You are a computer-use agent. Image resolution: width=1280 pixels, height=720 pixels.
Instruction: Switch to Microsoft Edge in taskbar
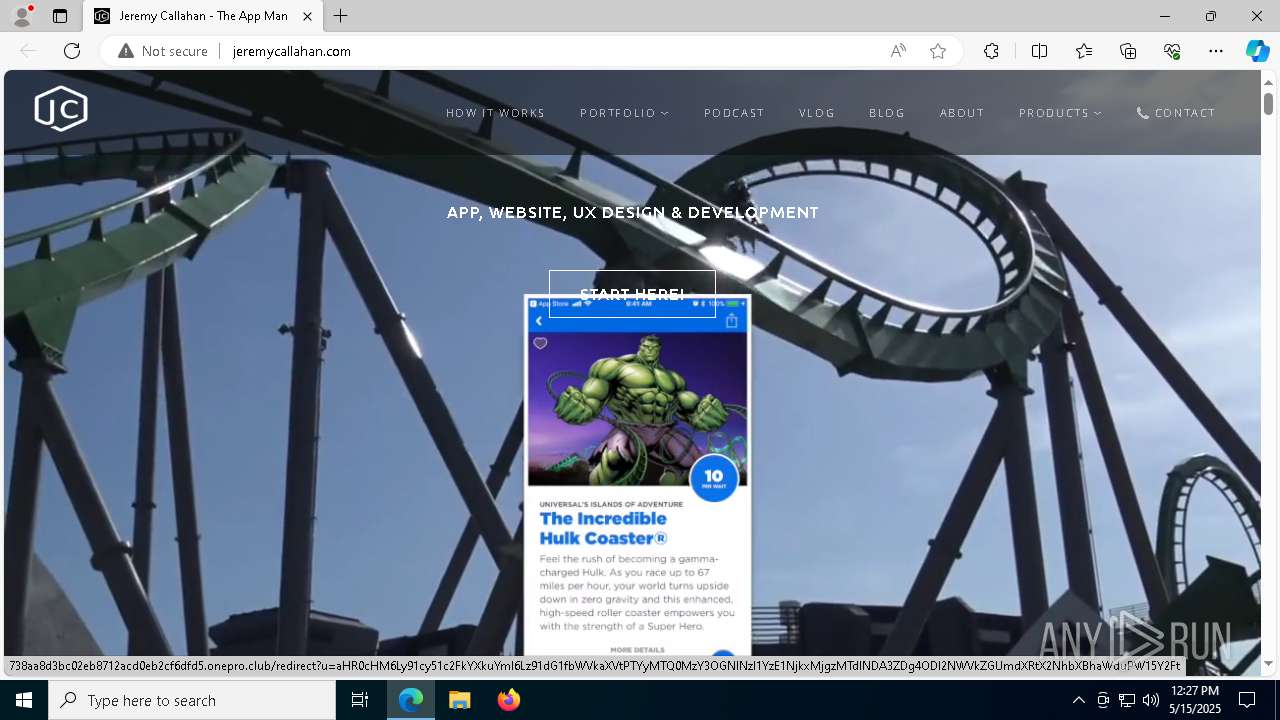(411, 700)
